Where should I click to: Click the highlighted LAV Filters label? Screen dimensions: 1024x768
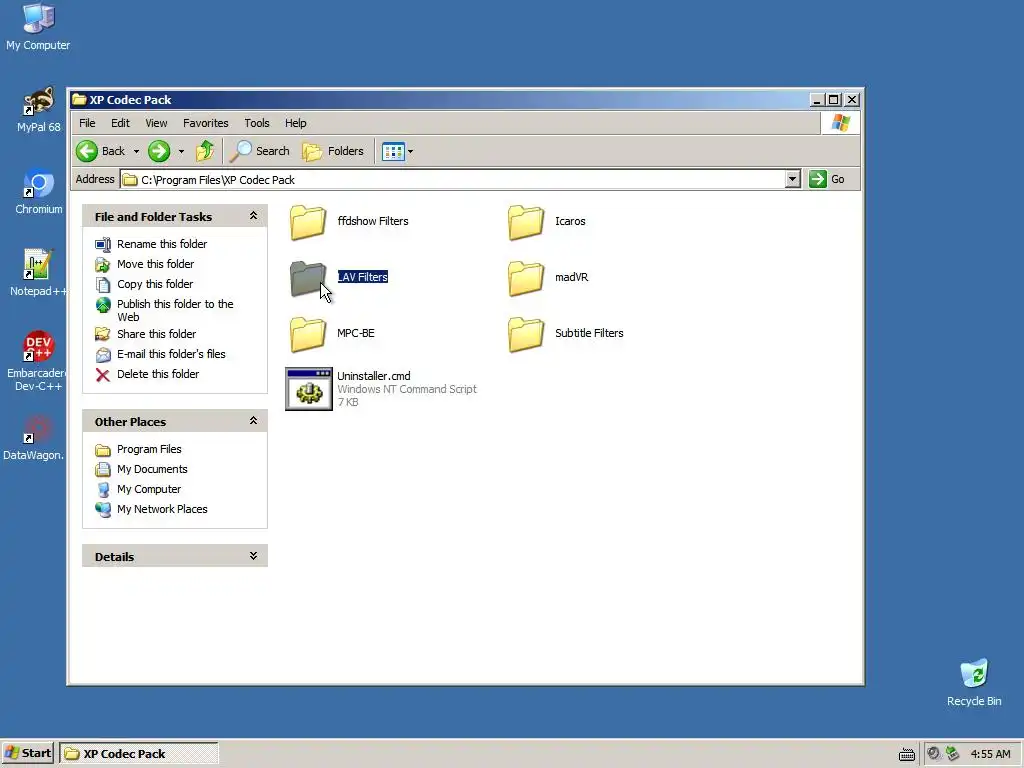pos(362,277)
